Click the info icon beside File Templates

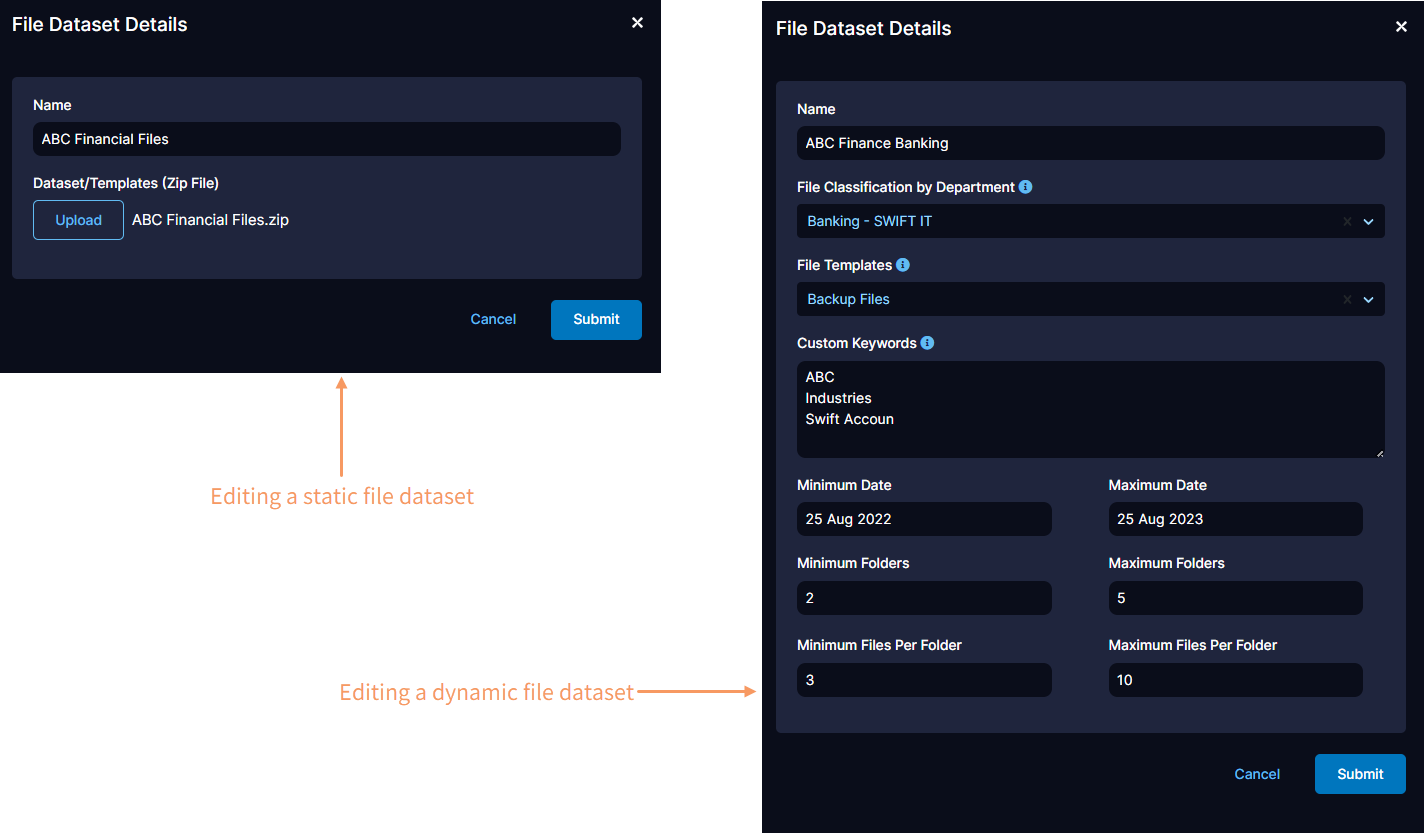(903, 264)
